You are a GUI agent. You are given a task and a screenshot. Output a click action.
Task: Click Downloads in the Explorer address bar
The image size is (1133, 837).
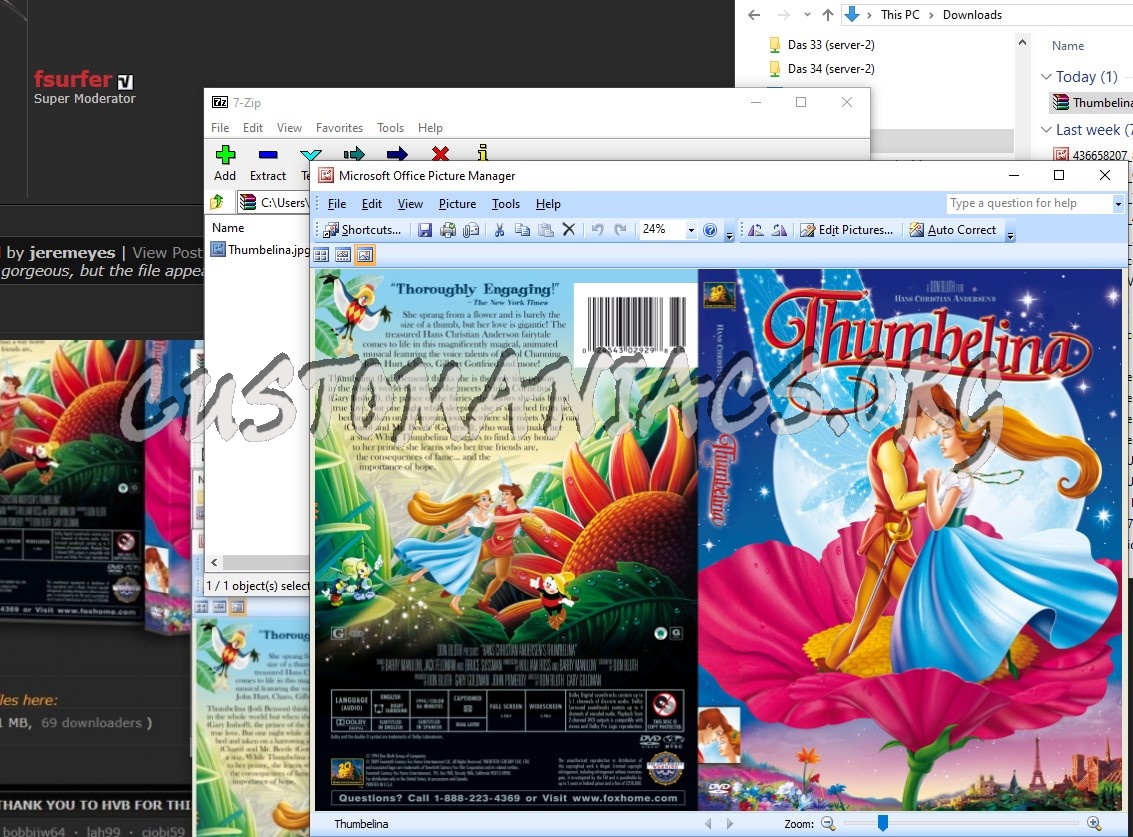pyautogui.click(x=972, y=14)
